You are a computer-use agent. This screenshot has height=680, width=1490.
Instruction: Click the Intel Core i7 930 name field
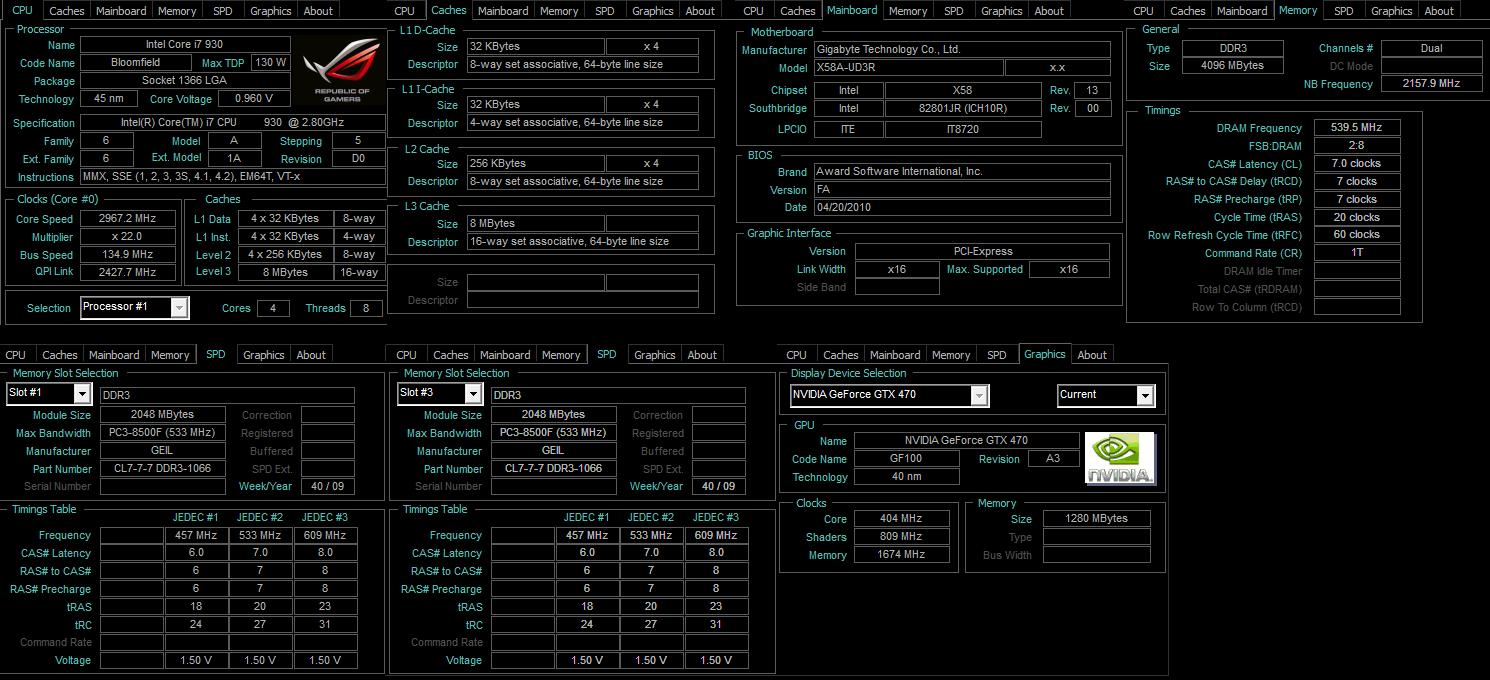(185, 45)
